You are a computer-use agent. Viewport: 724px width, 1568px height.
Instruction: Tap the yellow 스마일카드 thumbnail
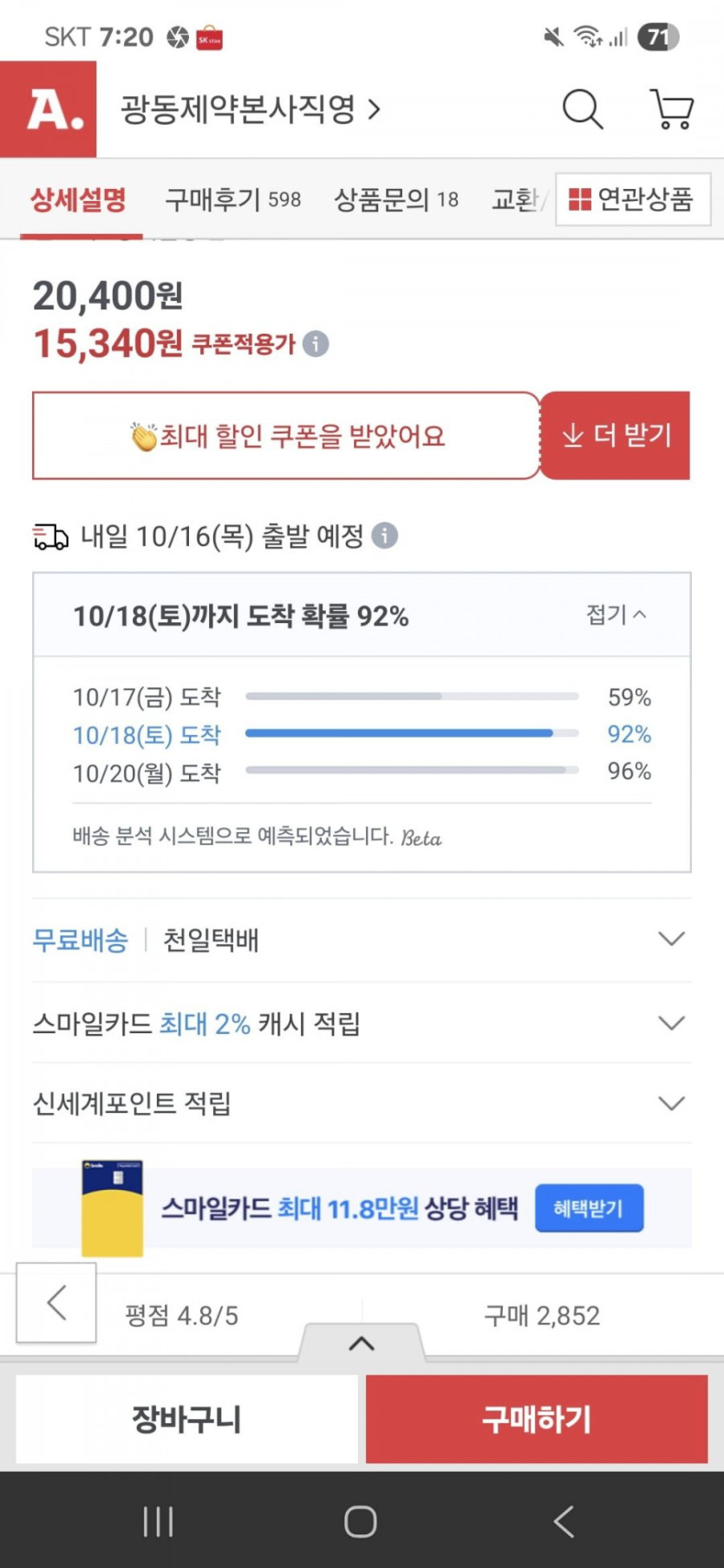(112, 1208)
